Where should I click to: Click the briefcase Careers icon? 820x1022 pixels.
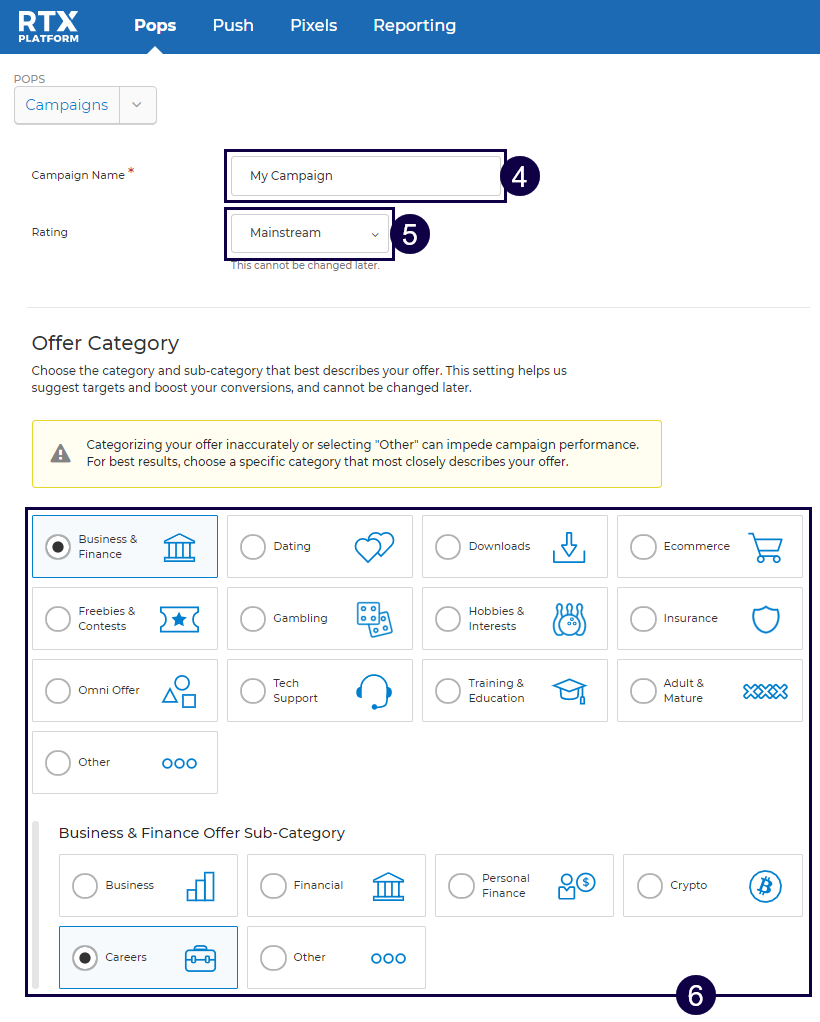[x=200, y=958]
